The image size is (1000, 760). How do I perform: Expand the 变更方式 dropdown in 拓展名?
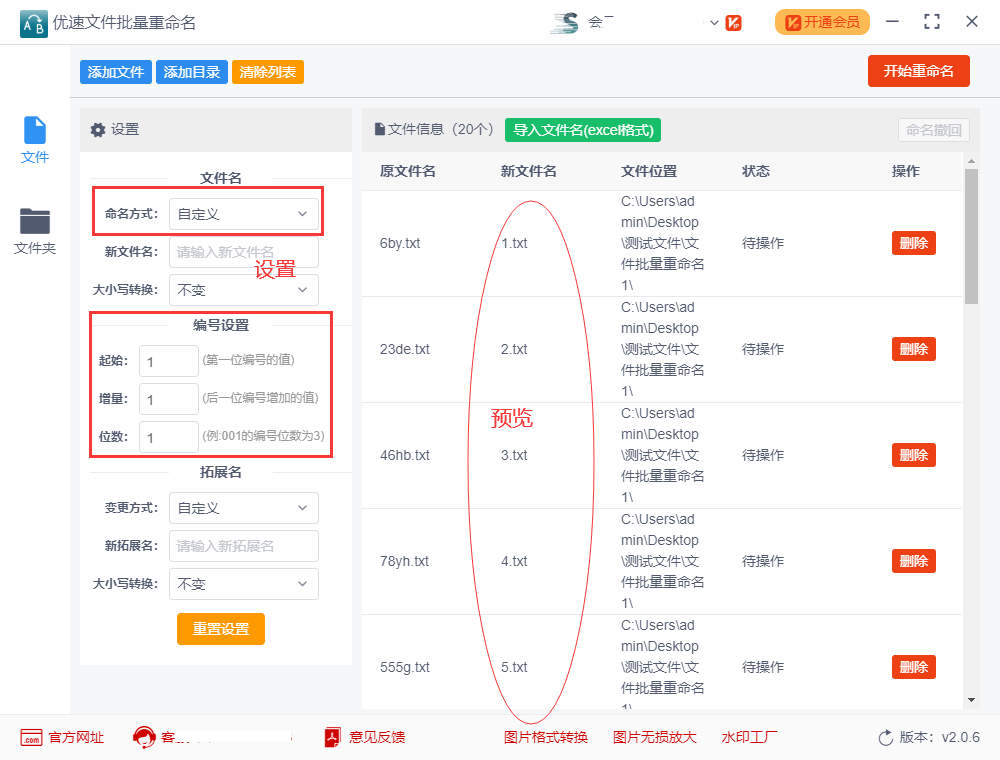click(243, 508)
